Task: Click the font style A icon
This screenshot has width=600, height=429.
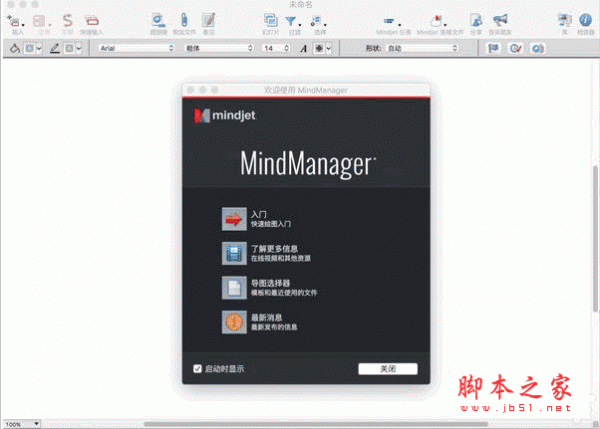Action: coord(303,49)
